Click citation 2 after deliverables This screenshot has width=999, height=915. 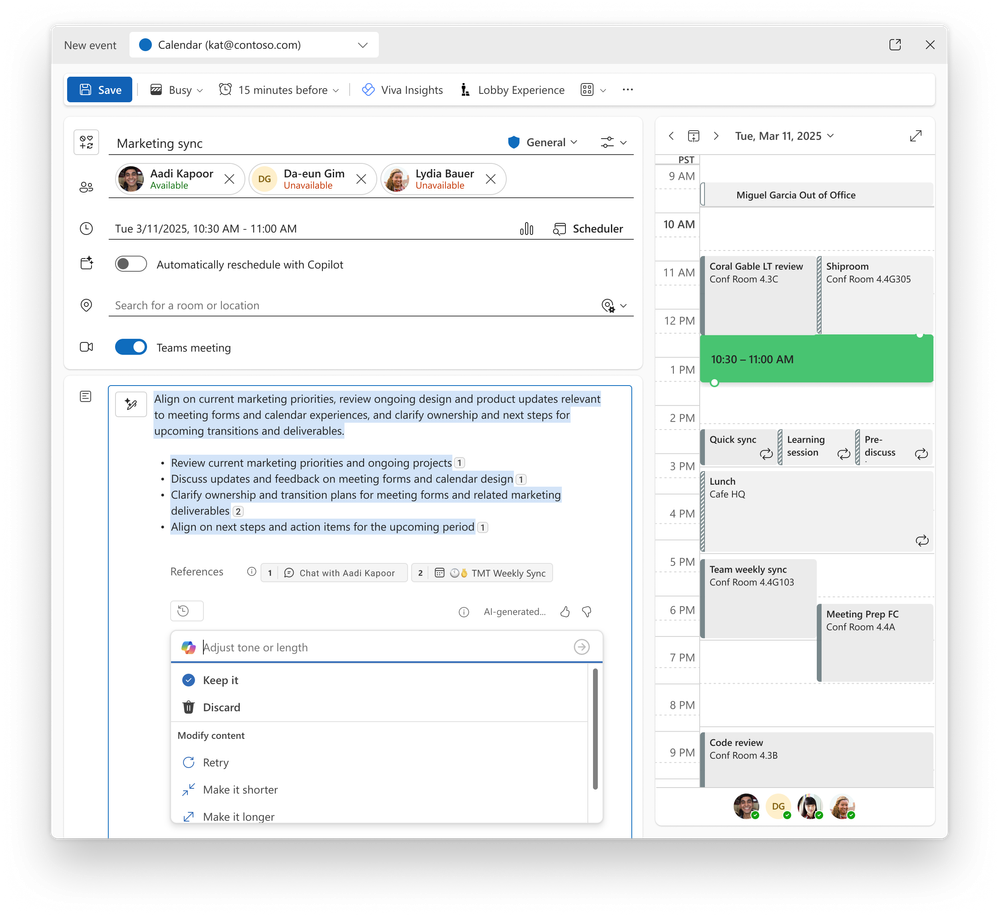[x=238, y=511]
